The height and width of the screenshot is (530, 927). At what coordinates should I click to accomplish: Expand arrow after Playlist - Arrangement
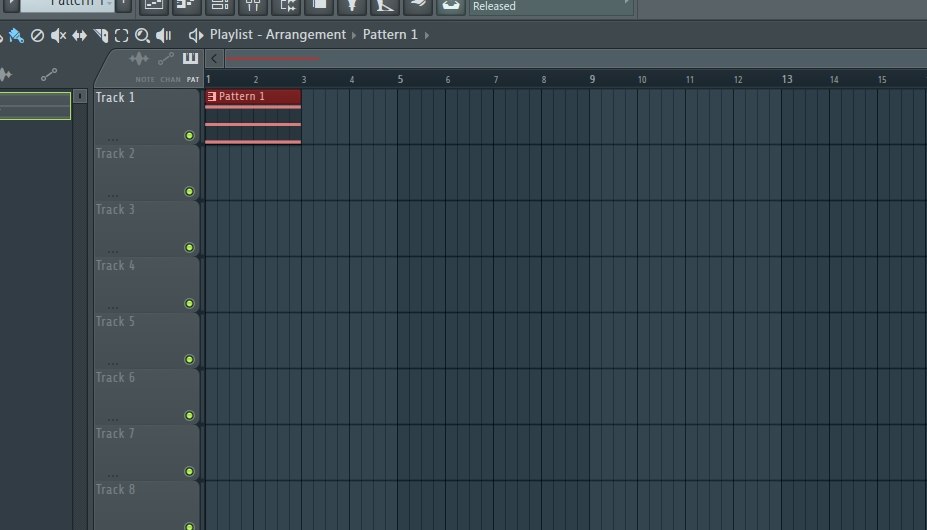pos(354,35)
